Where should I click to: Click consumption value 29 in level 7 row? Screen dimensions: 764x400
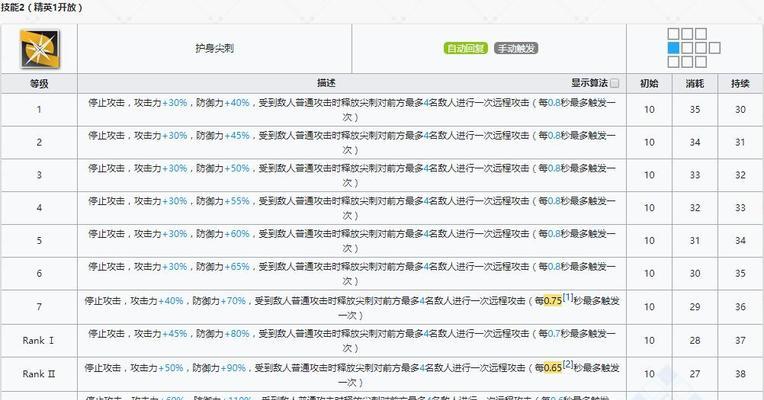click(x=695, y=307)
